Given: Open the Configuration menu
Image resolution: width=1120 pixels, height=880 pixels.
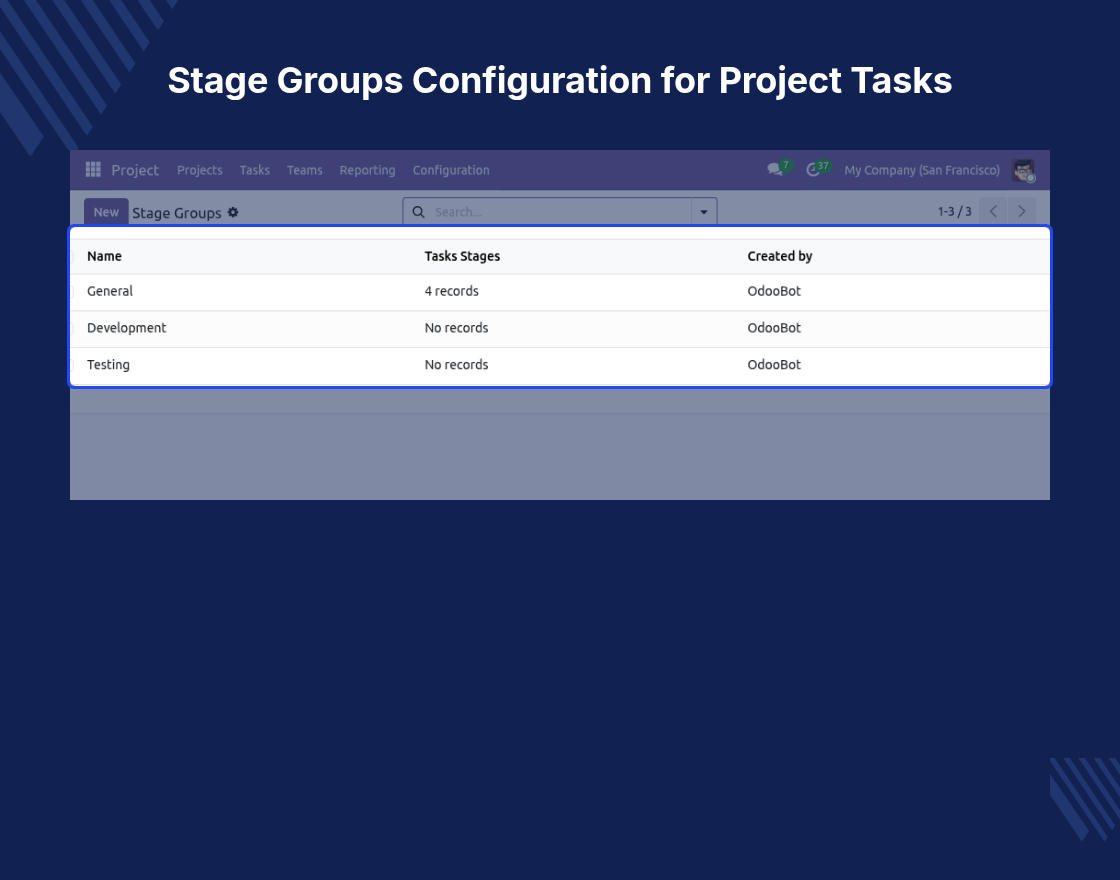Looking at the screenshot, I should (x=451, y=170).
